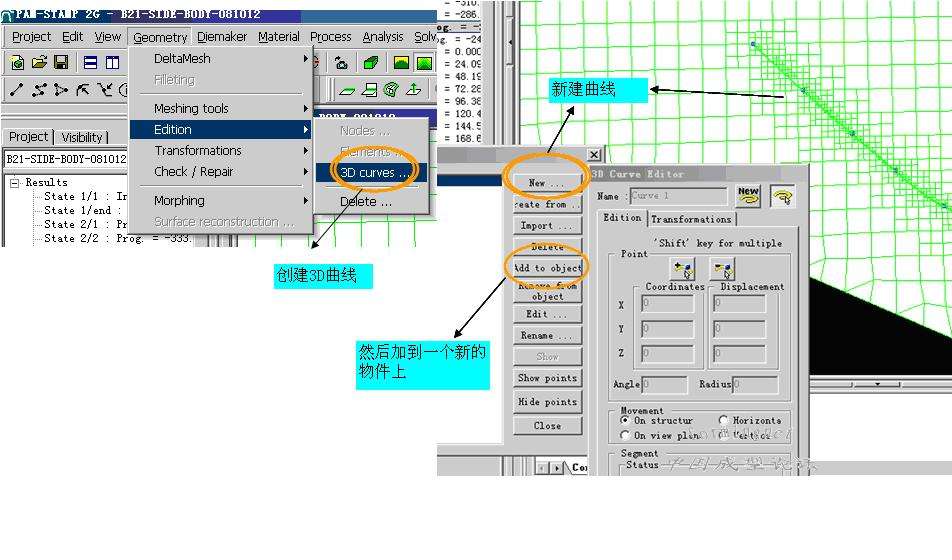Image resolution: width=952 pixels, height=560 pixels.
Task: Click the X Coordinates input field
Action: (x=667, y=305)
